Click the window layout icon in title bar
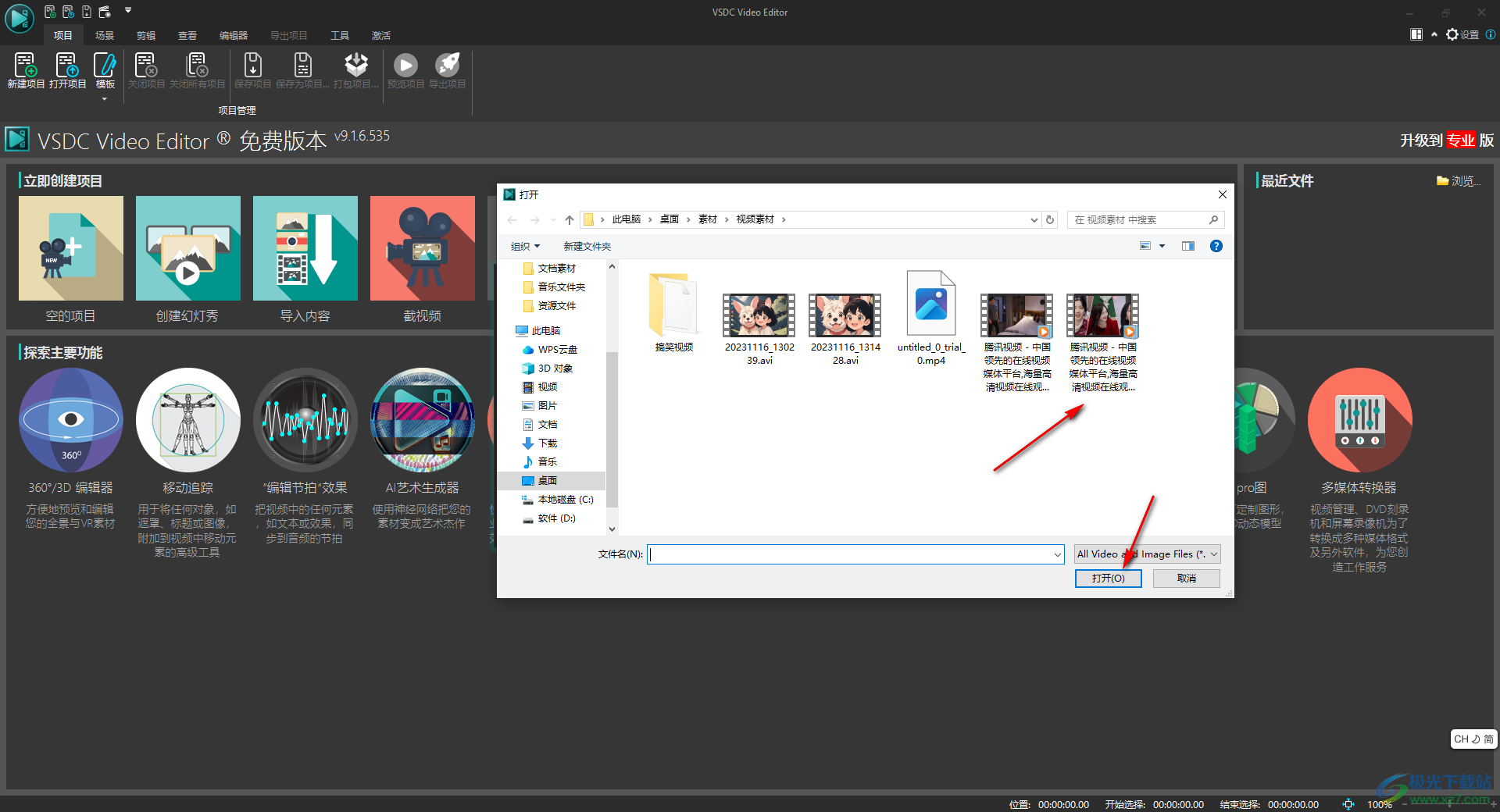 (x=1416, y=34)
